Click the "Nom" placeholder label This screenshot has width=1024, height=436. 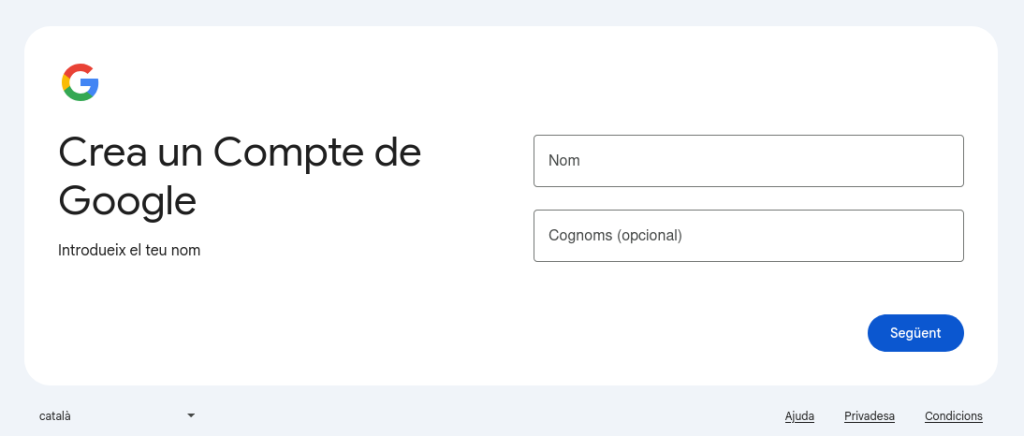click(x=564, y=160)
